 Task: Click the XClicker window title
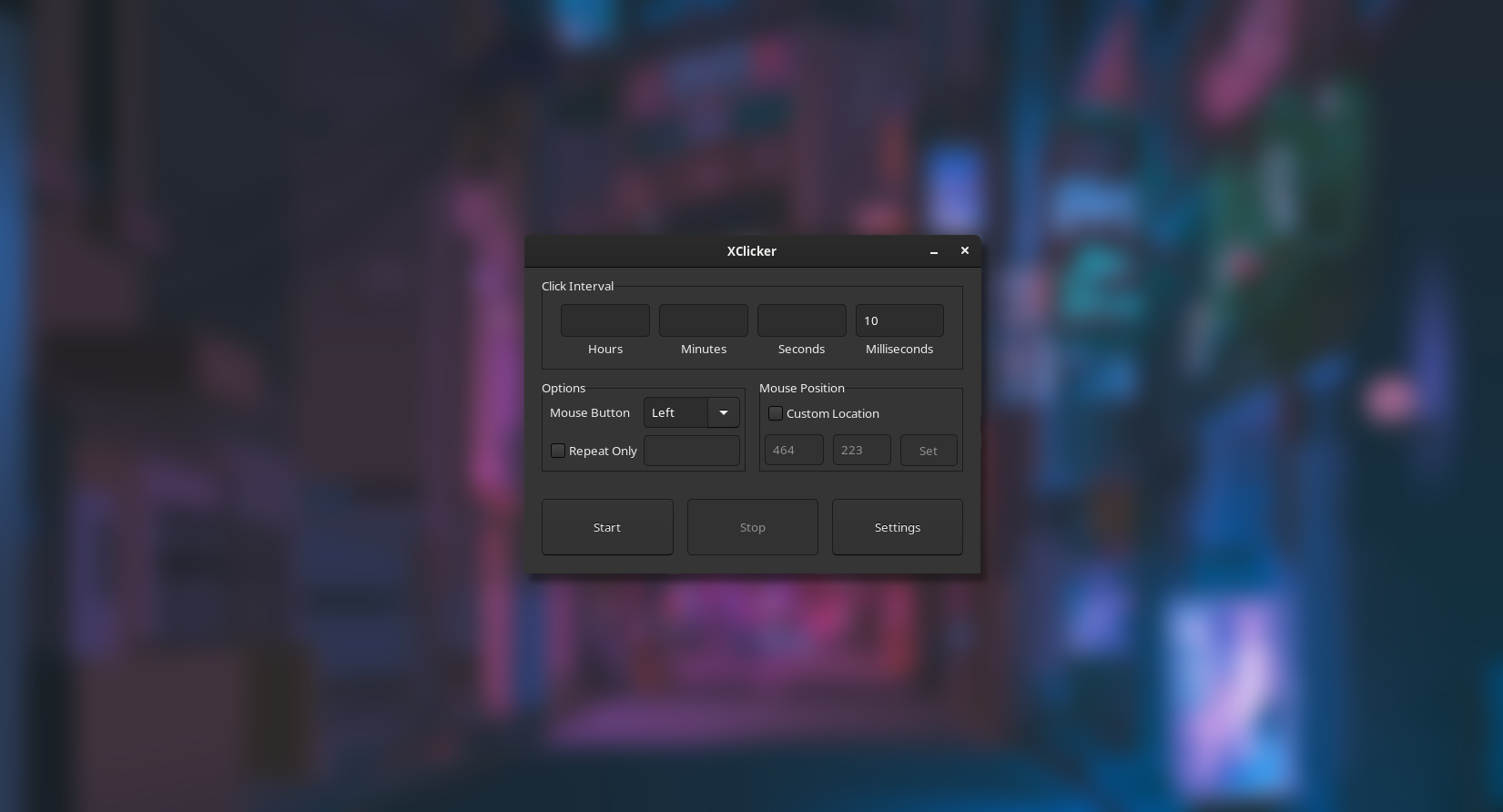752,251
